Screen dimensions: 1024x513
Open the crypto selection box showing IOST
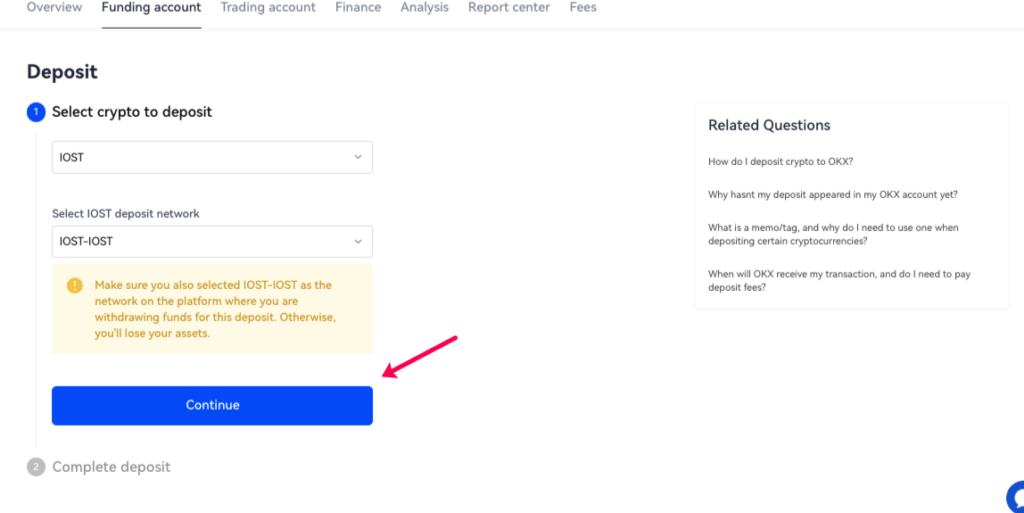(x=212, y=157)
